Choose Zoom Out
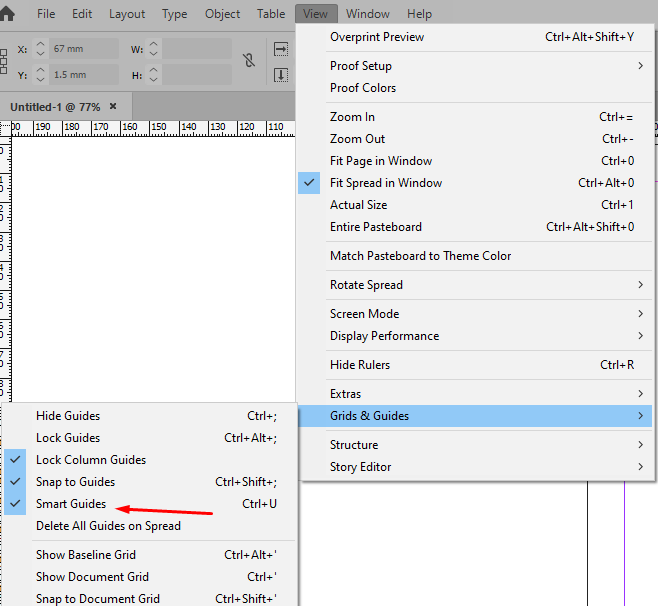The image size is (658, 606). [x=475, y=138]
